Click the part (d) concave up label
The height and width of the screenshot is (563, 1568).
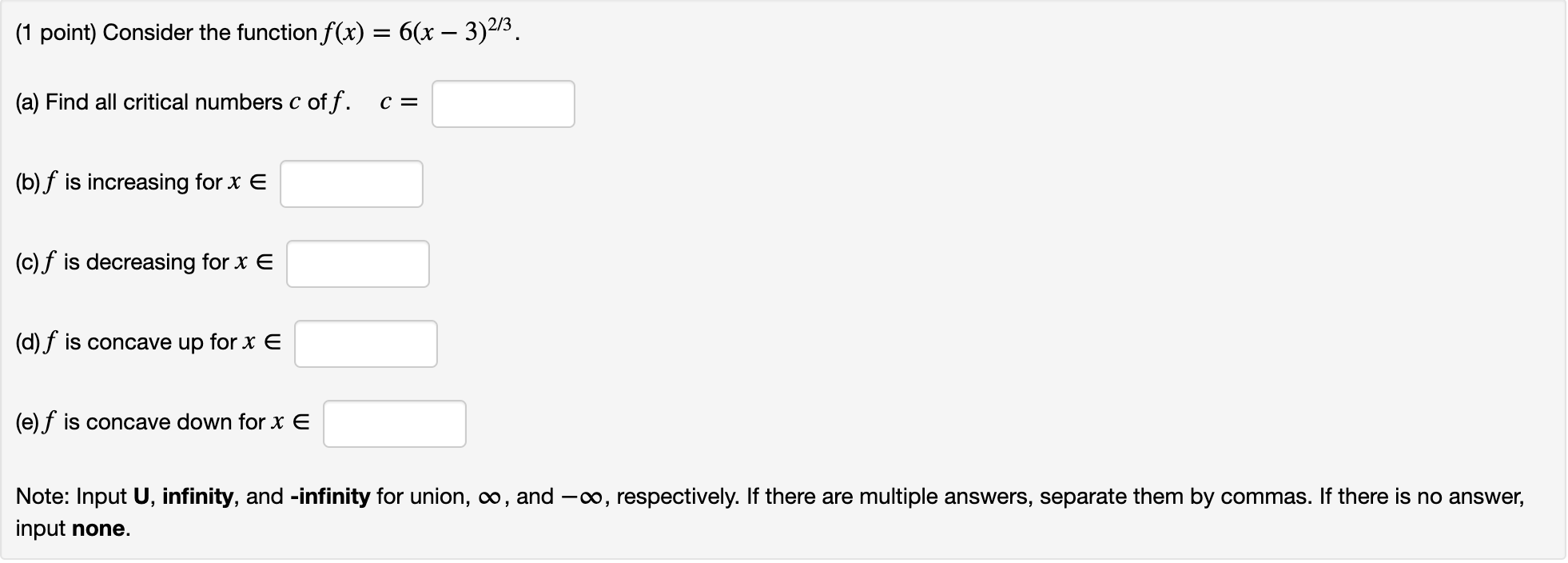tap(148, 342)
